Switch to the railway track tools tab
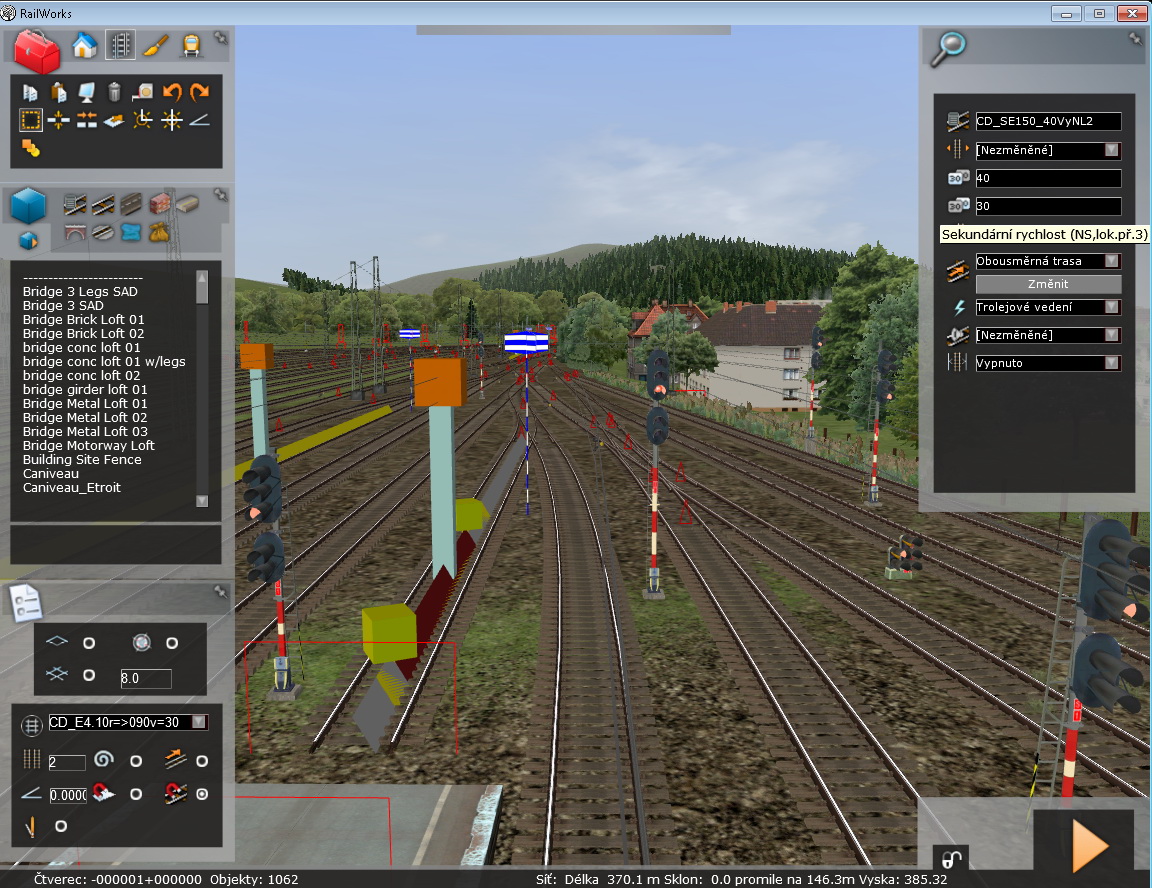Image resolution: width=1152 pixels, height=888 pixels. [x=120, y=45]
